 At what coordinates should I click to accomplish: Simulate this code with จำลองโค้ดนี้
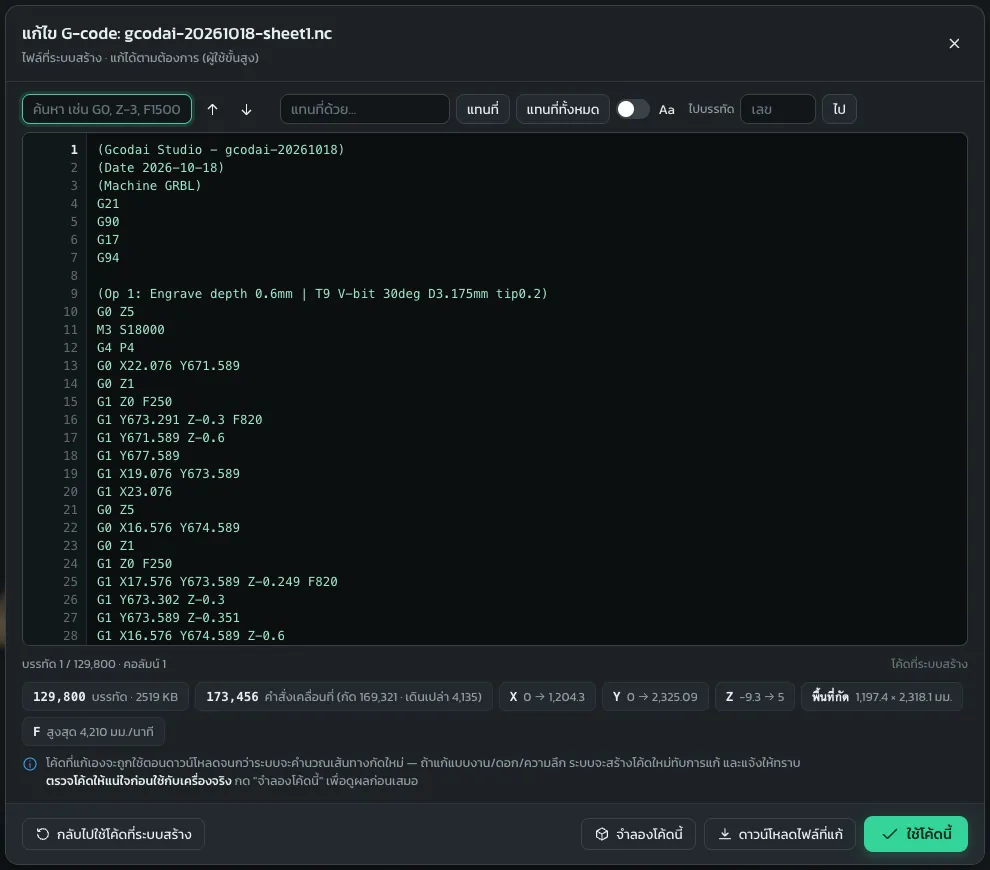(x=638, y=834)
